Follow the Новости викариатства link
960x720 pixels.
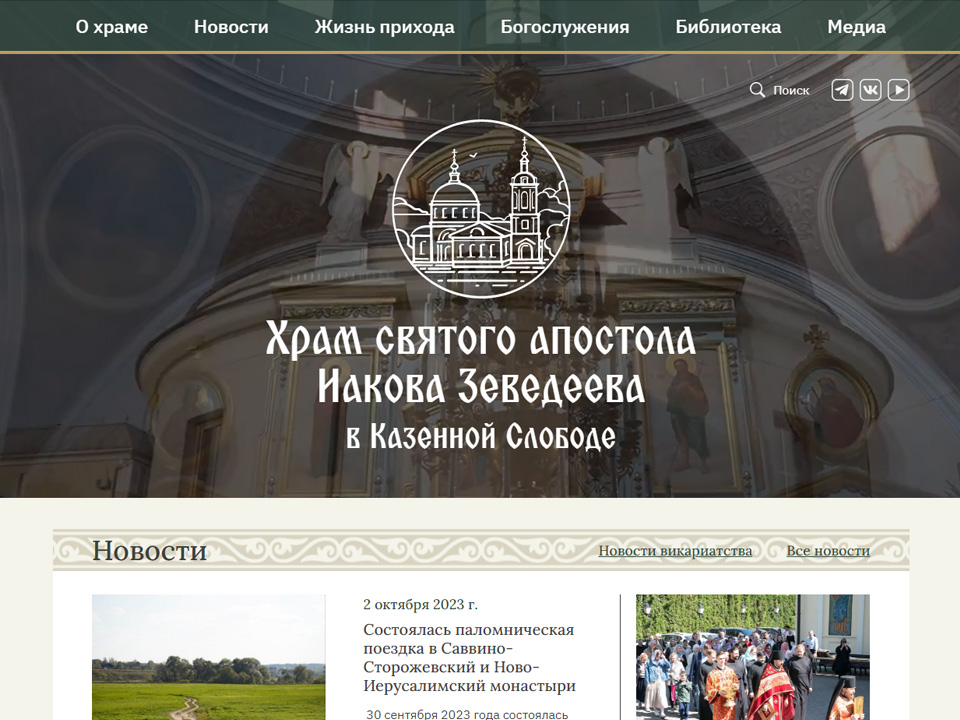click(x=675, y=551)
